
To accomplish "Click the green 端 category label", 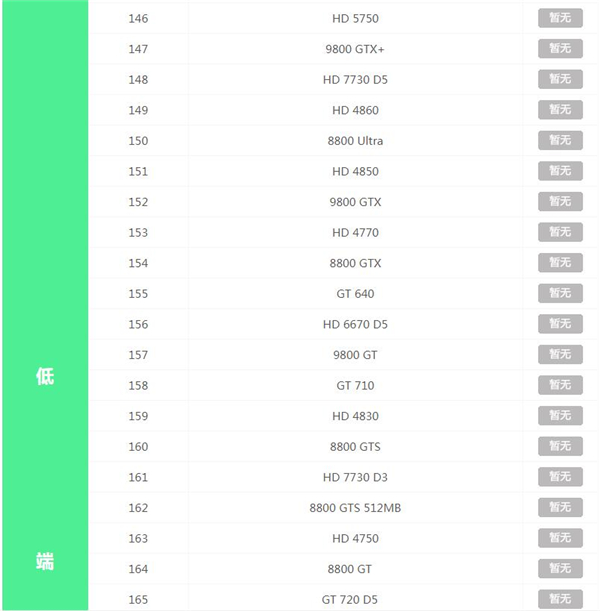I will (45, 561).
